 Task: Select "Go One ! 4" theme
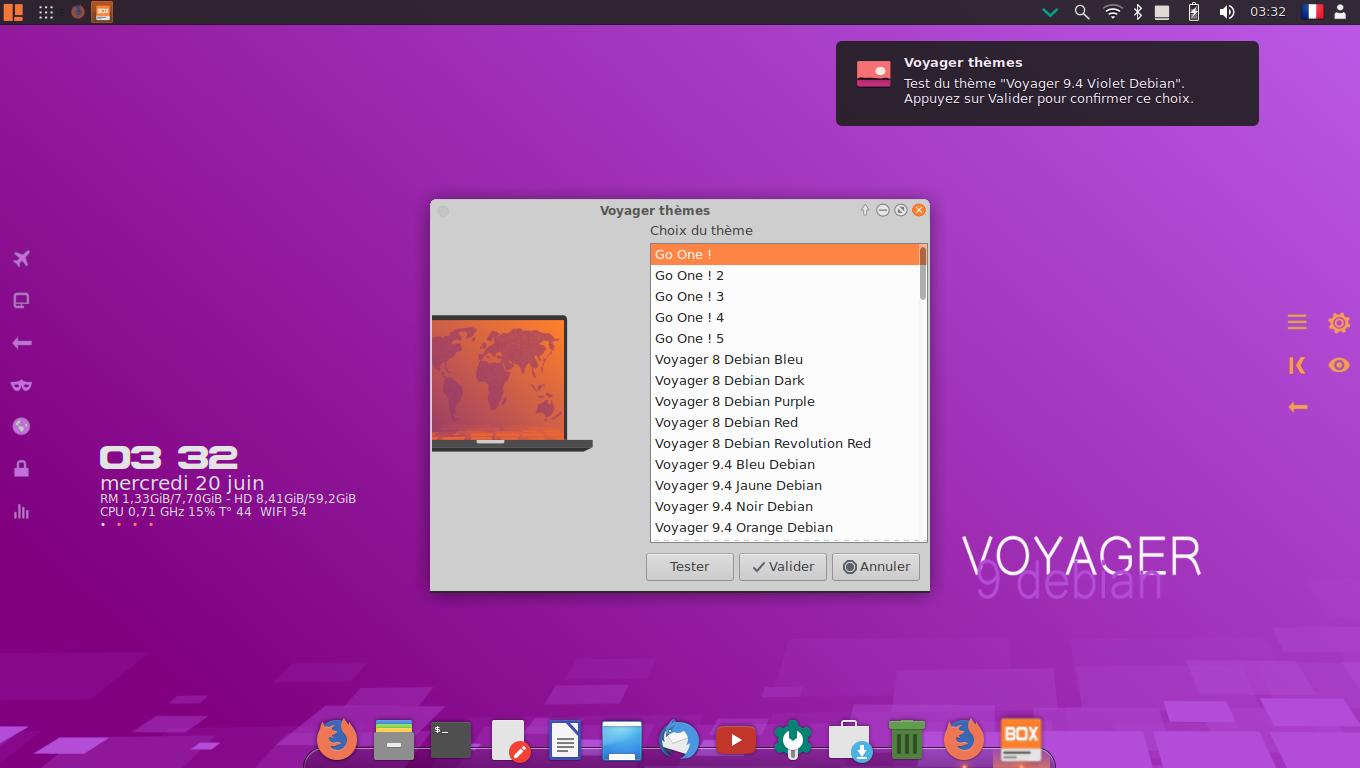[785, 318]
